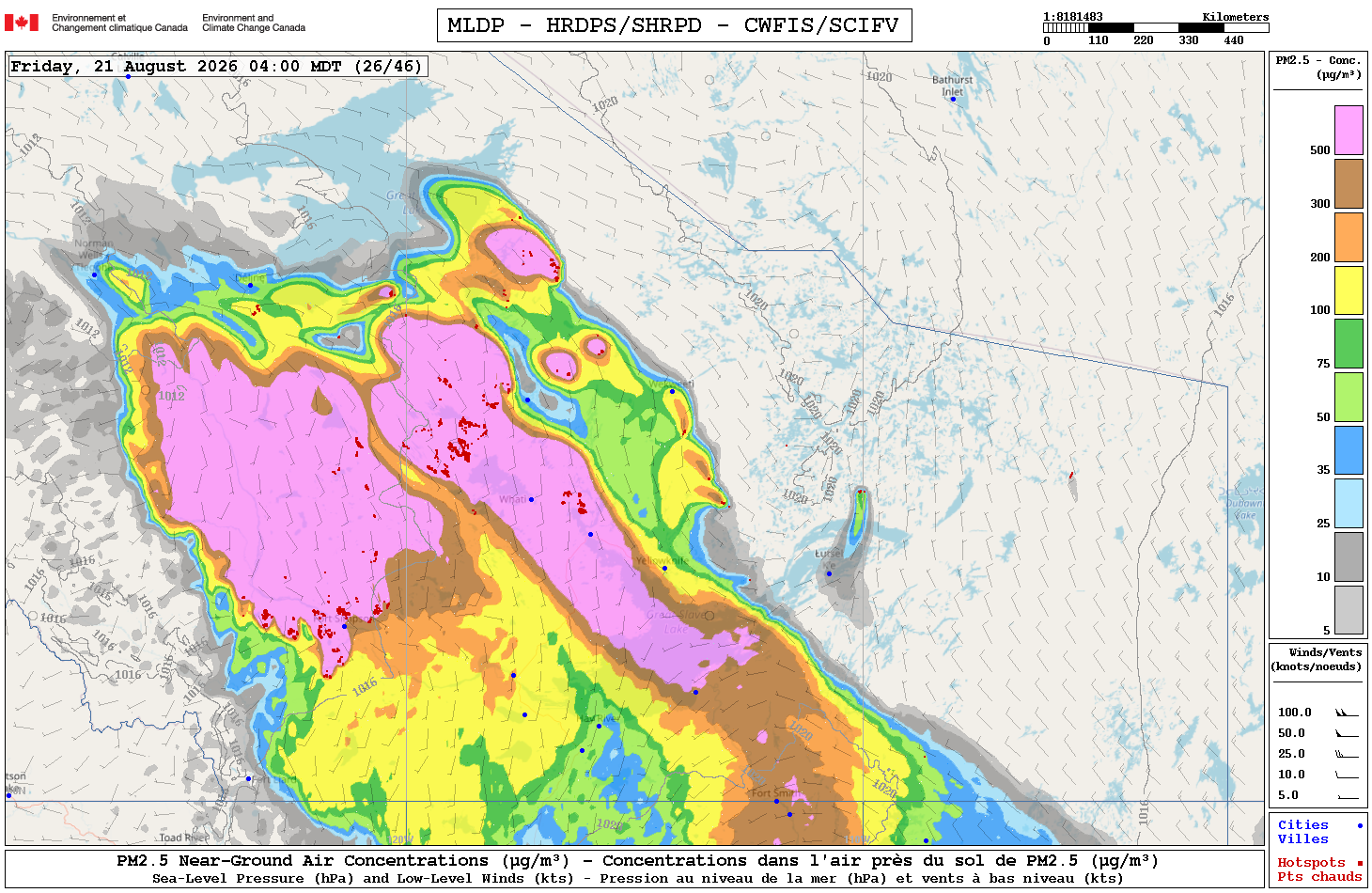
Task: Click the Friday 21 August 2026 timestamp
Action: [x=216, y=66]
